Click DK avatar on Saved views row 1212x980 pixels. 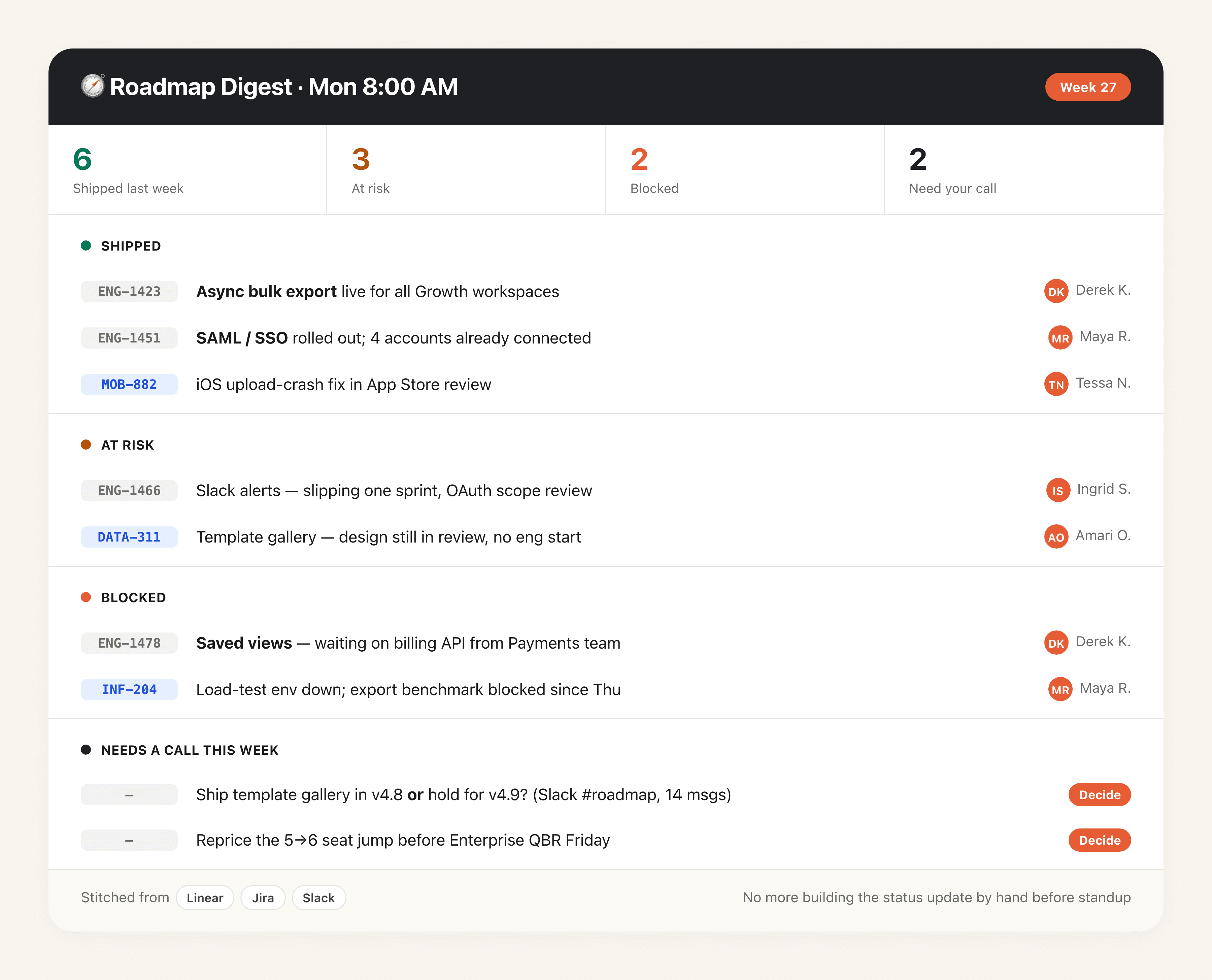(x=1056, y=643)
